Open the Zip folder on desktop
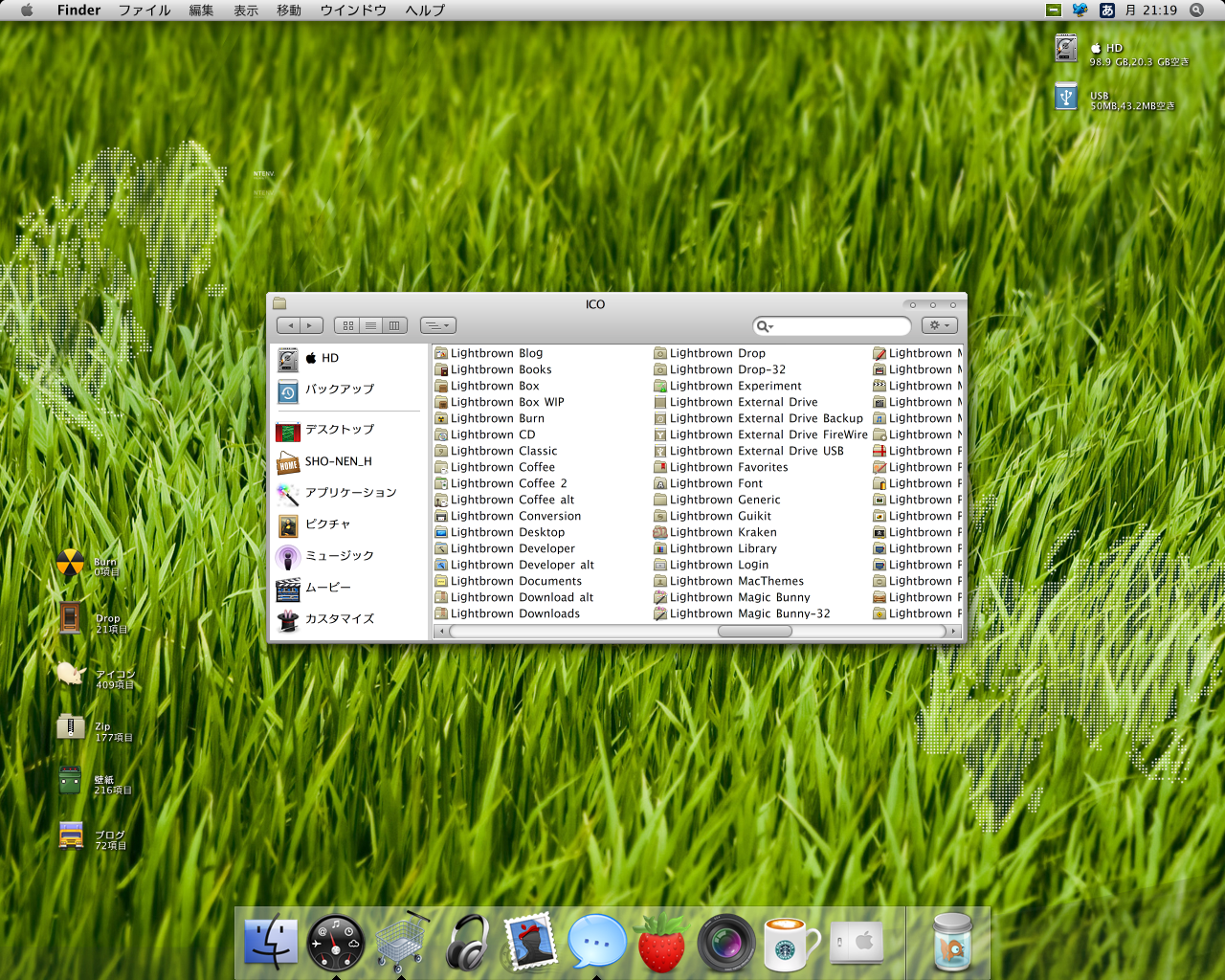This screenshot has width=1225, height=980. [x=70, y=726]
